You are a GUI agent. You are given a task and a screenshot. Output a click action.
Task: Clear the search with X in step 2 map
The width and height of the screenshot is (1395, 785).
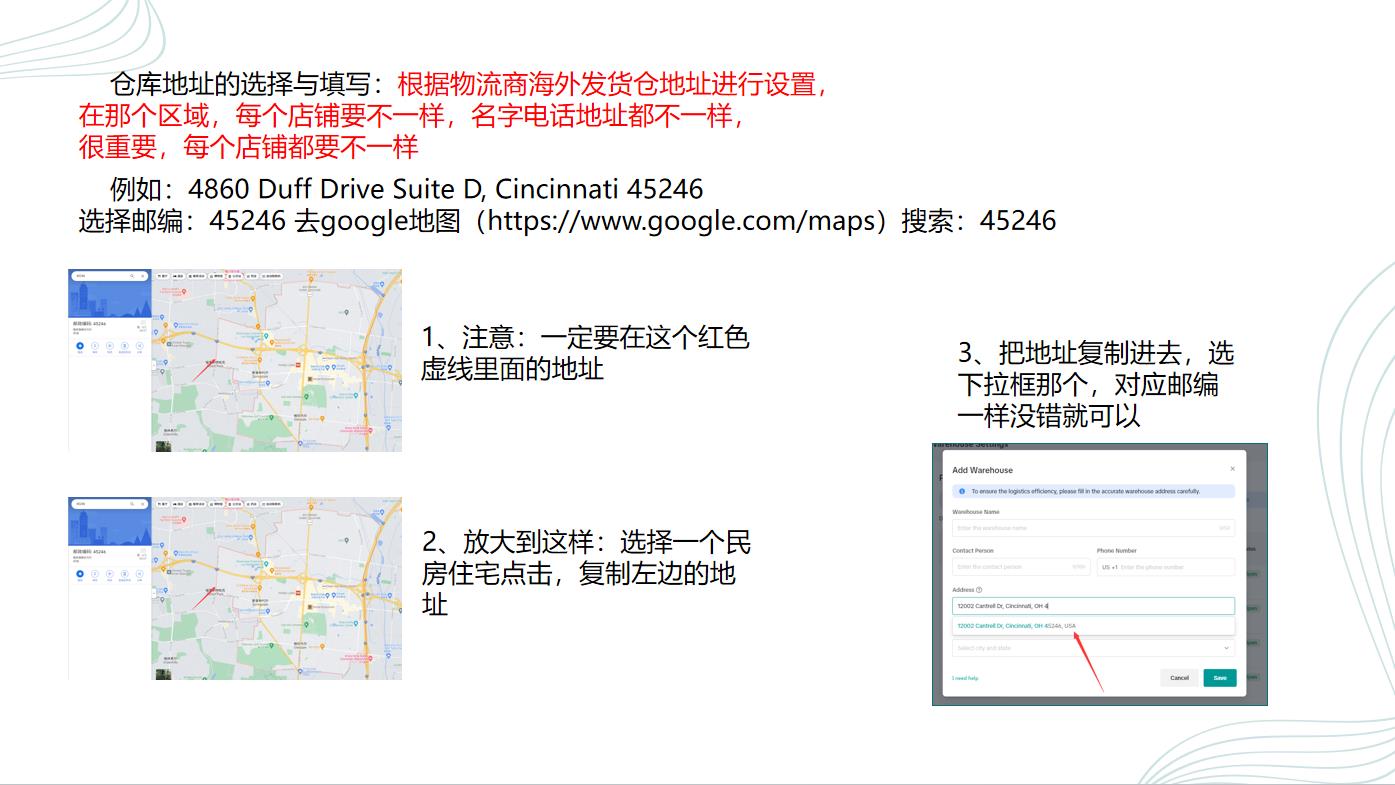tap(142, 504)
